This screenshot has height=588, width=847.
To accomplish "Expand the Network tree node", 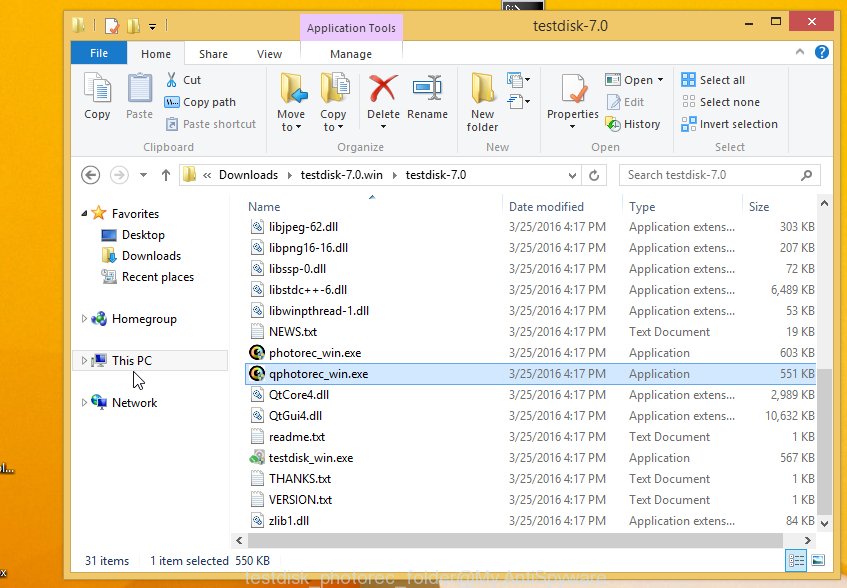I will click(x=84, y=402).
